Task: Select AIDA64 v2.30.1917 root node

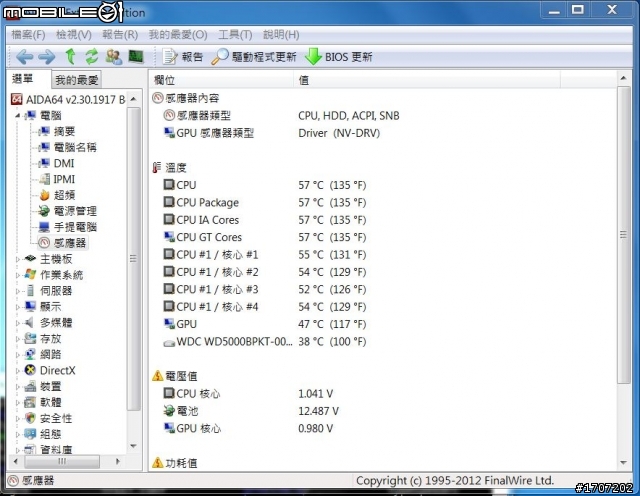Action: point(68,99)
